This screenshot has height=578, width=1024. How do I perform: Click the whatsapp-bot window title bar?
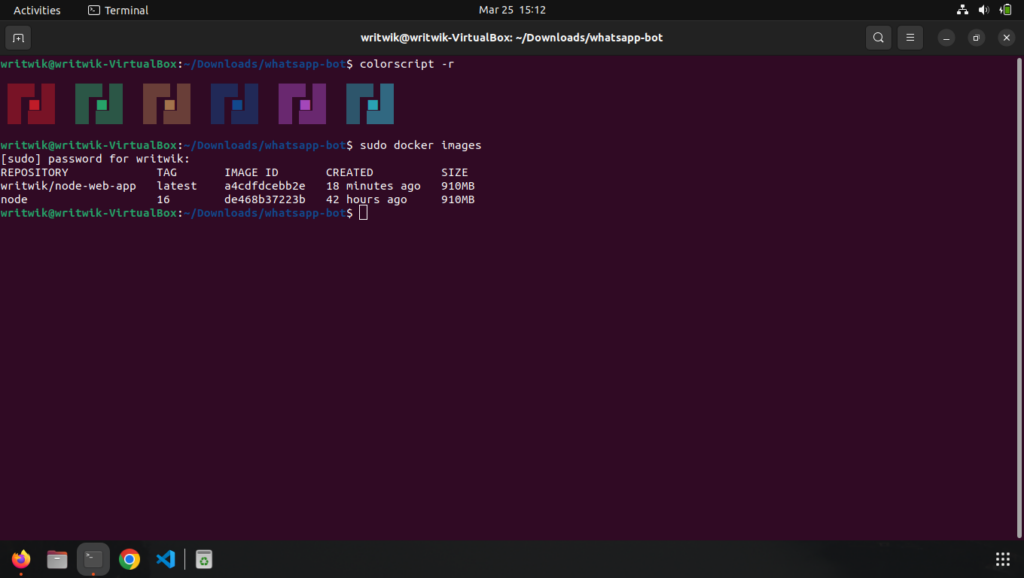(512, 37)
